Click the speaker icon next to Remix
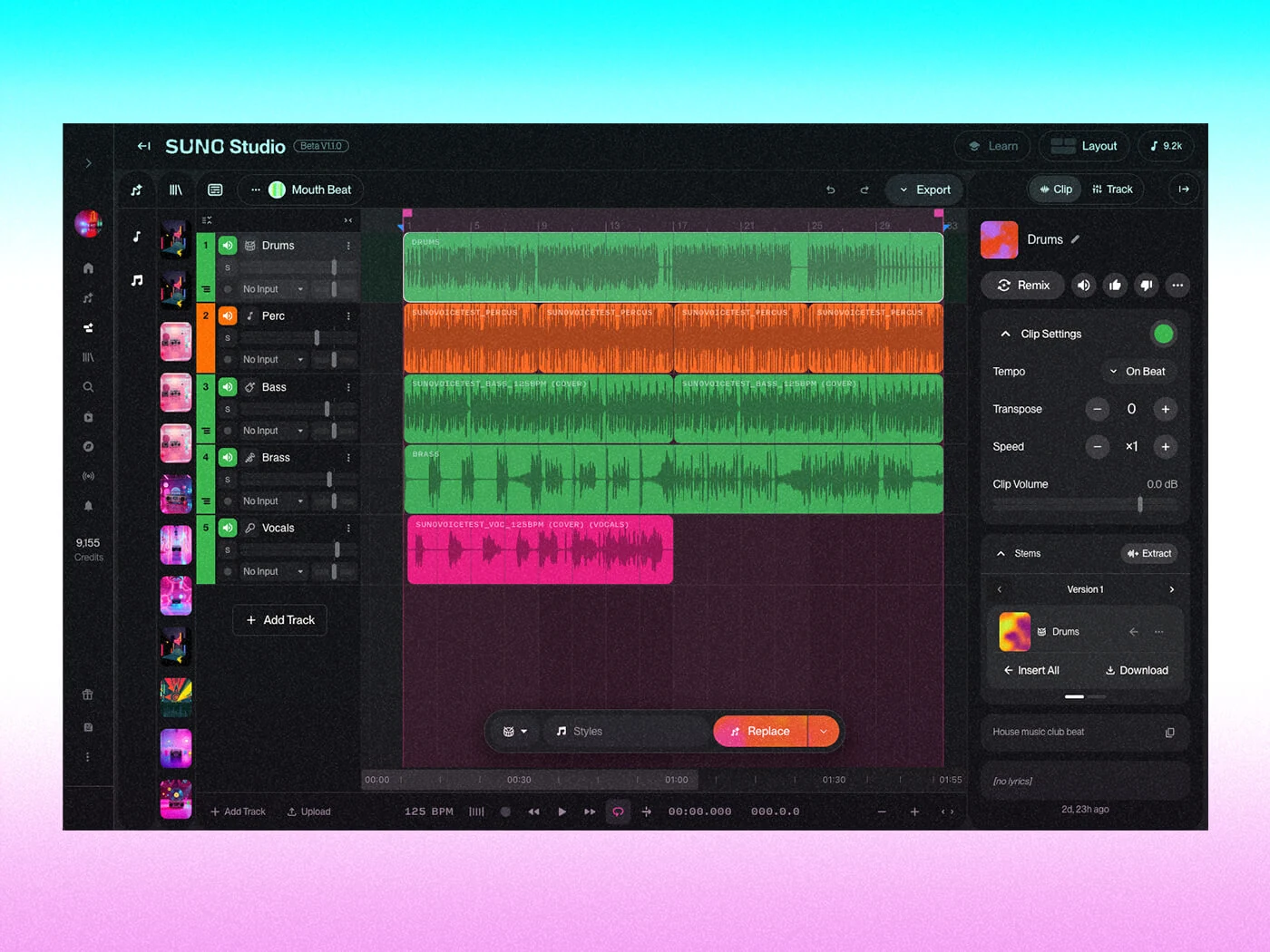 point(1084,286)
